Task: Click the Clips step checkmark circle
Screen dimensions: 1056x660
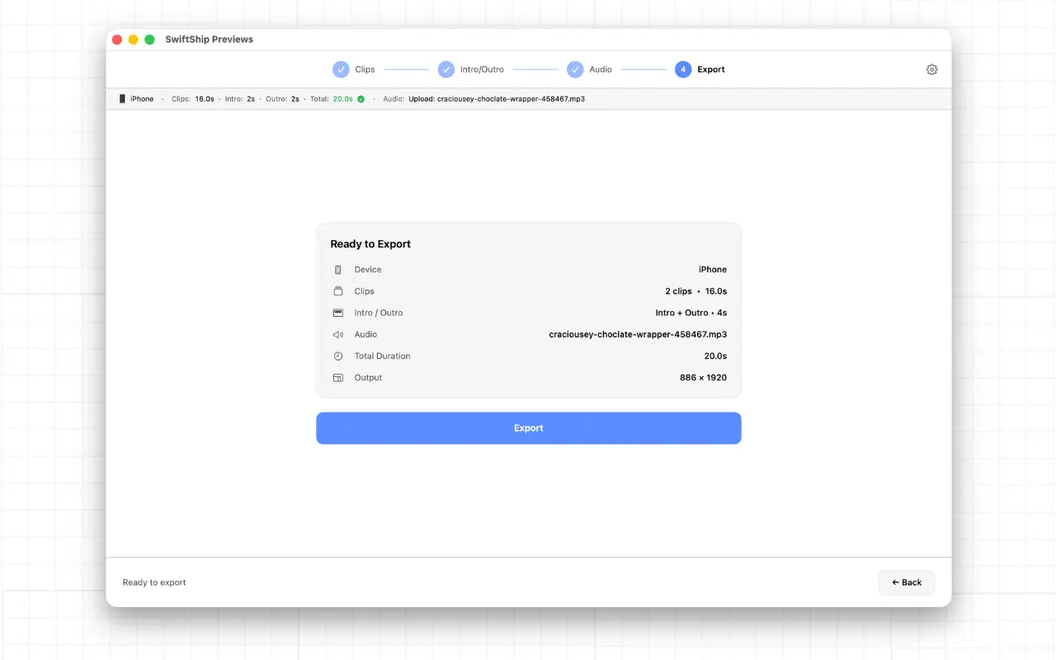Action: point(341,69)
